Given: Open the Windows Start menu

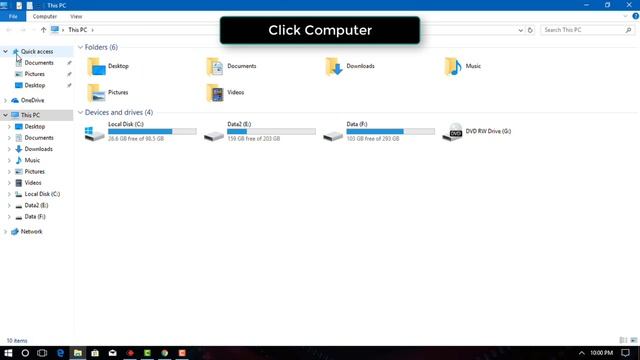Looking at the screenshot, I should [8, 353].
